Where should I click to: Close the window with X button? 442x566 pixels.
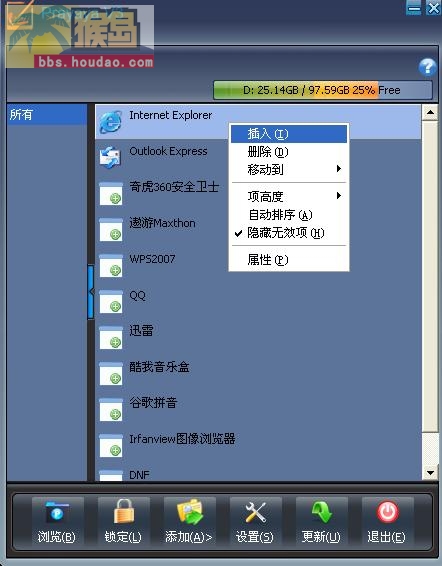433,8
